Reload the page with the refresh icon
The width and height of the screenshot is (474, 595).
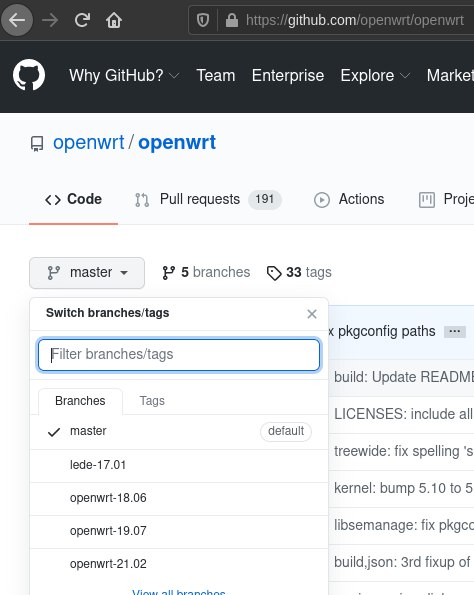pyautogui.click(x=82, y=20)
